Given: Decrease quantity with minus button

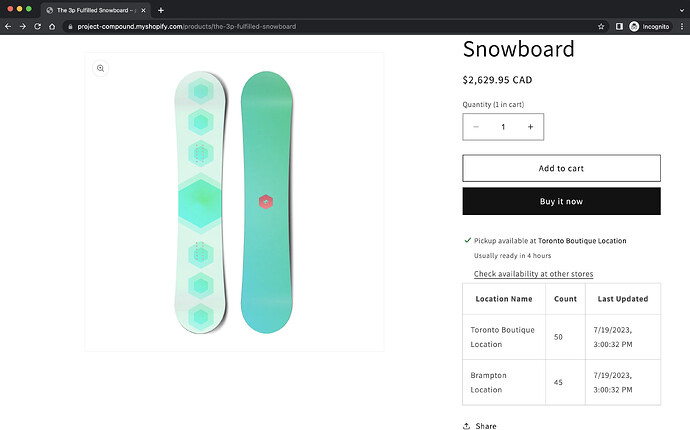Looking at the screenshot, I should coord(476,127).
